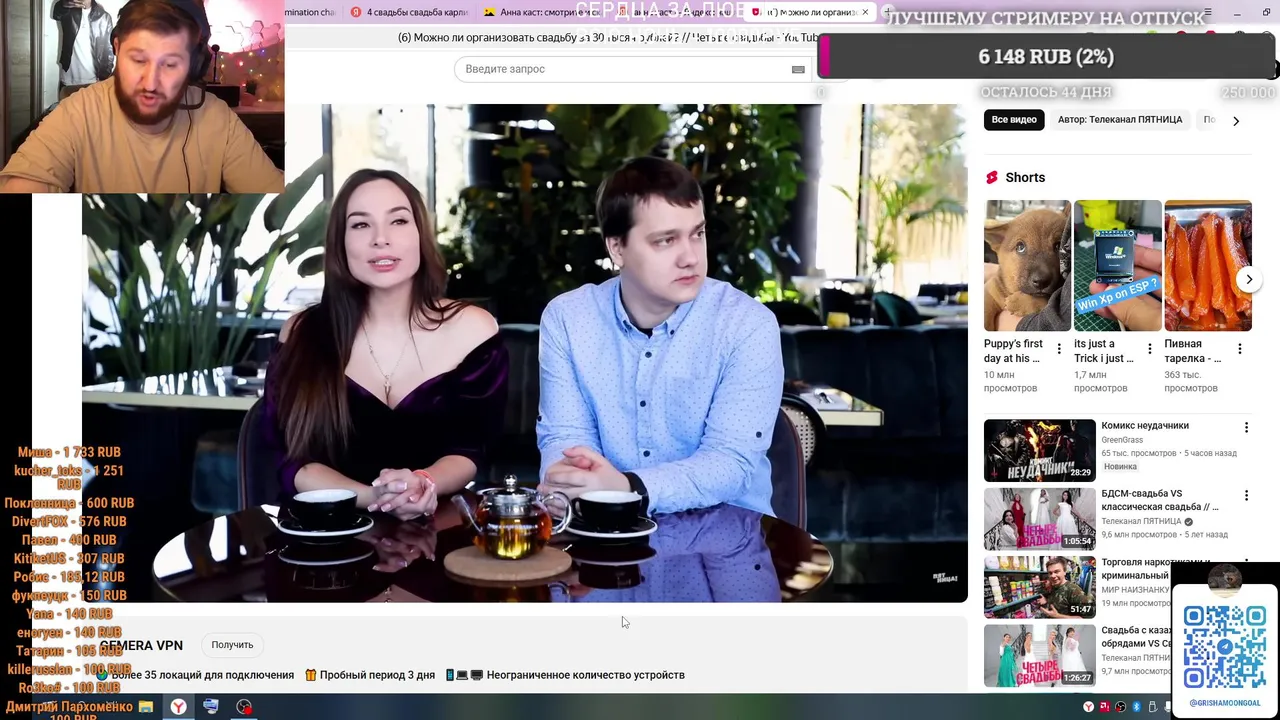
Task: Open new browser tab with plus button
Action: coord(888,12)
